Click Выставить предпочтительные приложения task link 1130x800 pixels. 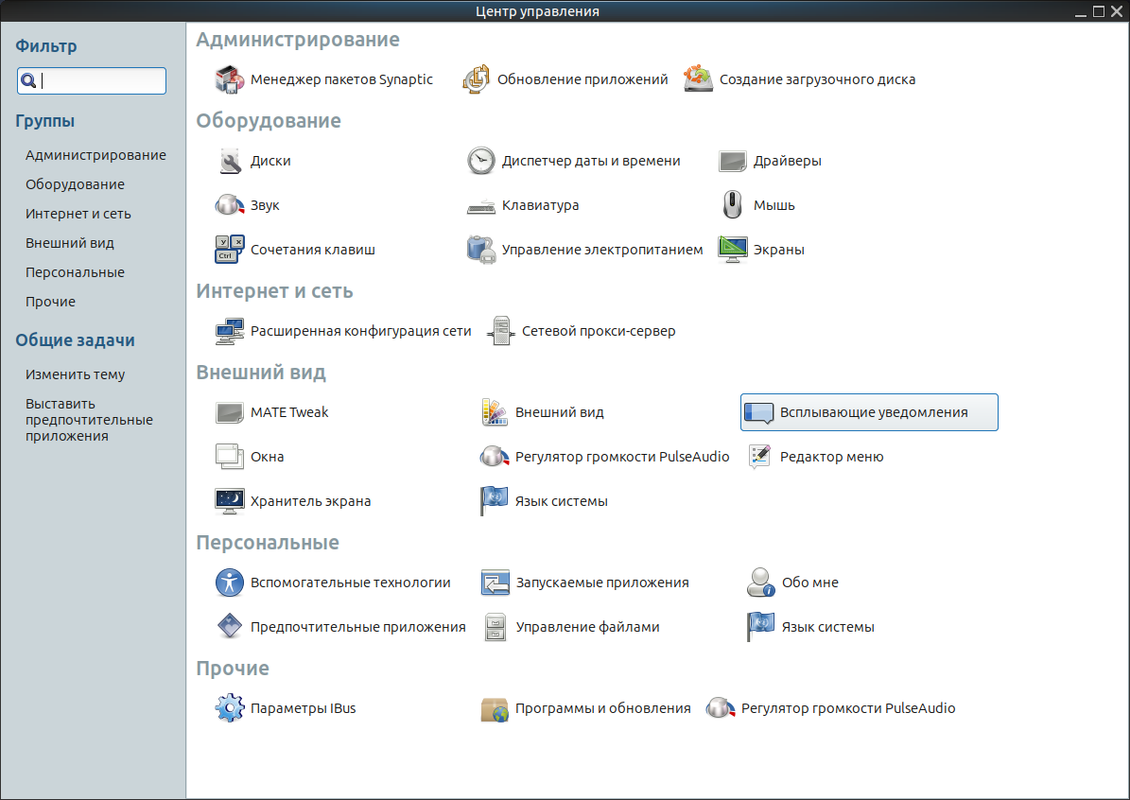pos(89,420)
